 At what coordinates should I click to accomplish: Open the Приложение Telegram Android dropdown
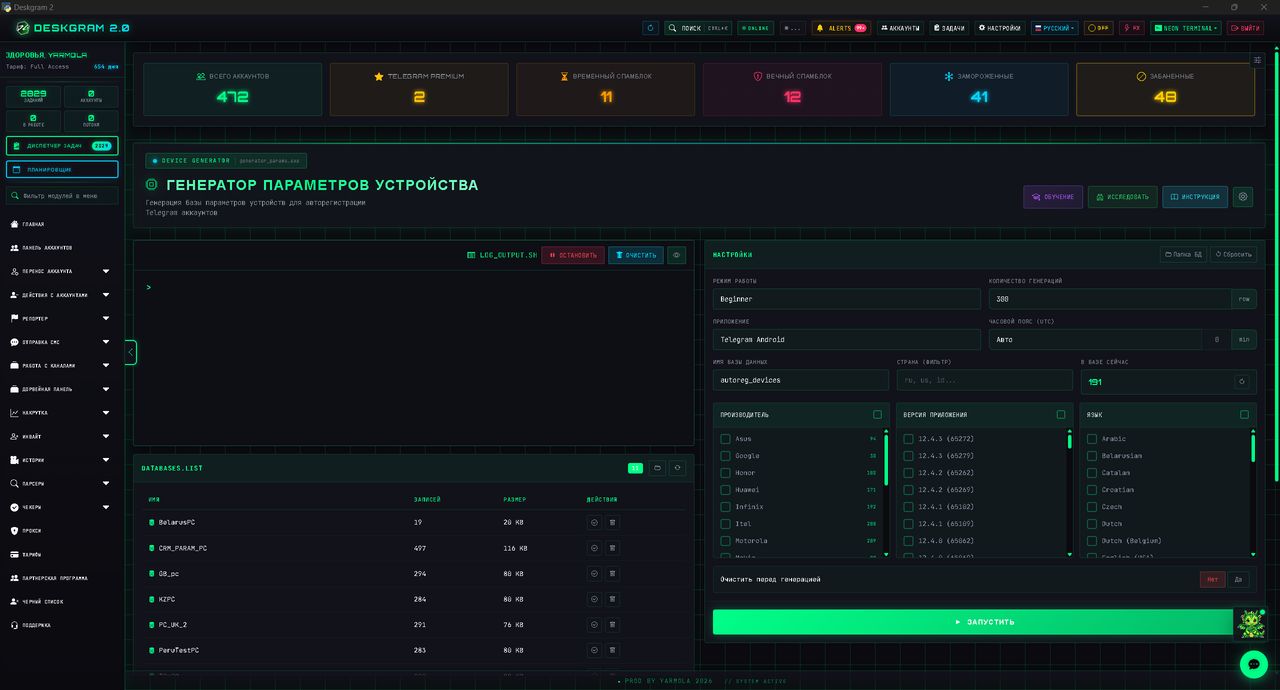847,340
